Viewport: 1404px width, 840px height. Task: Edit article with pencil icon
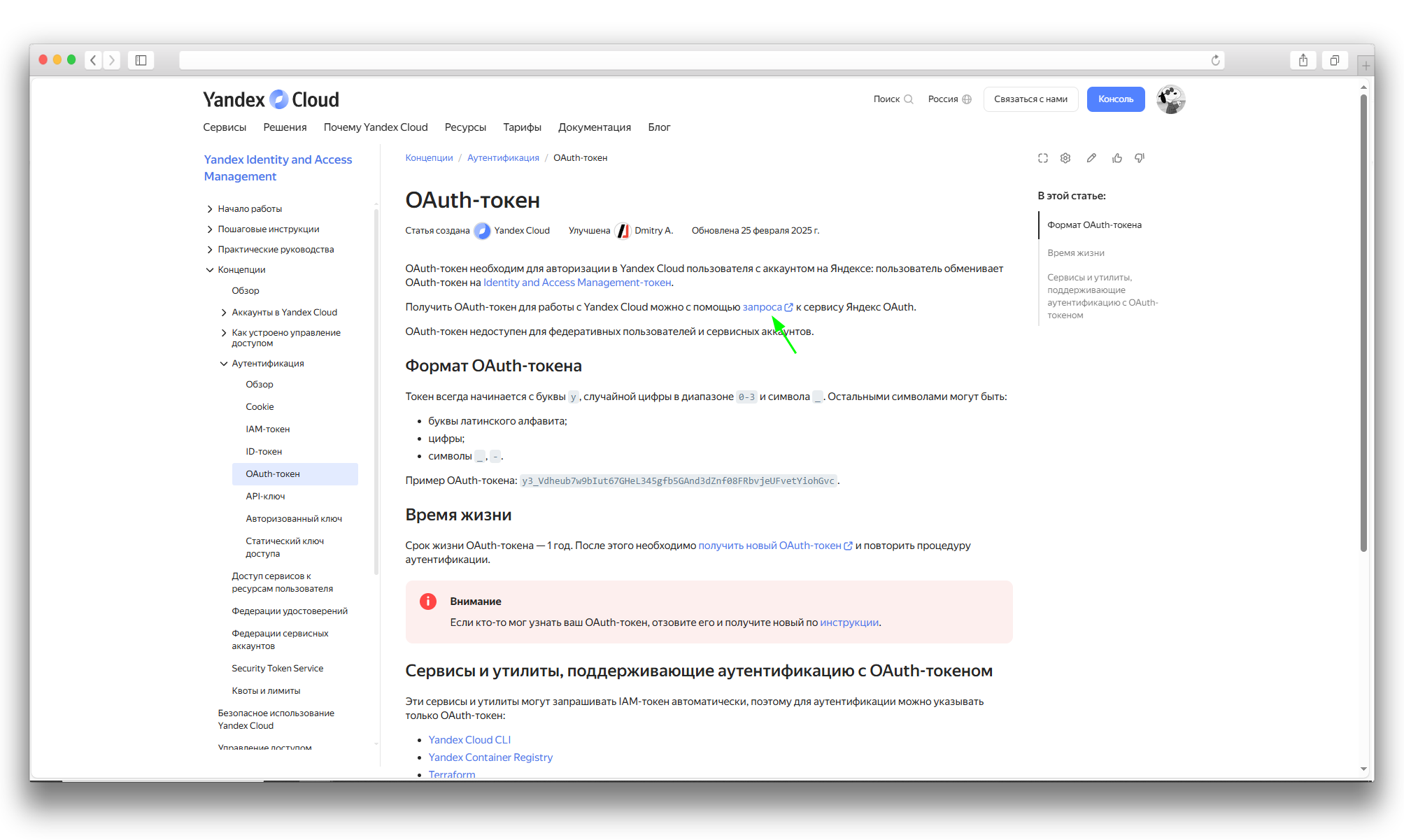pyautogui.click(x=1091, y=158)
